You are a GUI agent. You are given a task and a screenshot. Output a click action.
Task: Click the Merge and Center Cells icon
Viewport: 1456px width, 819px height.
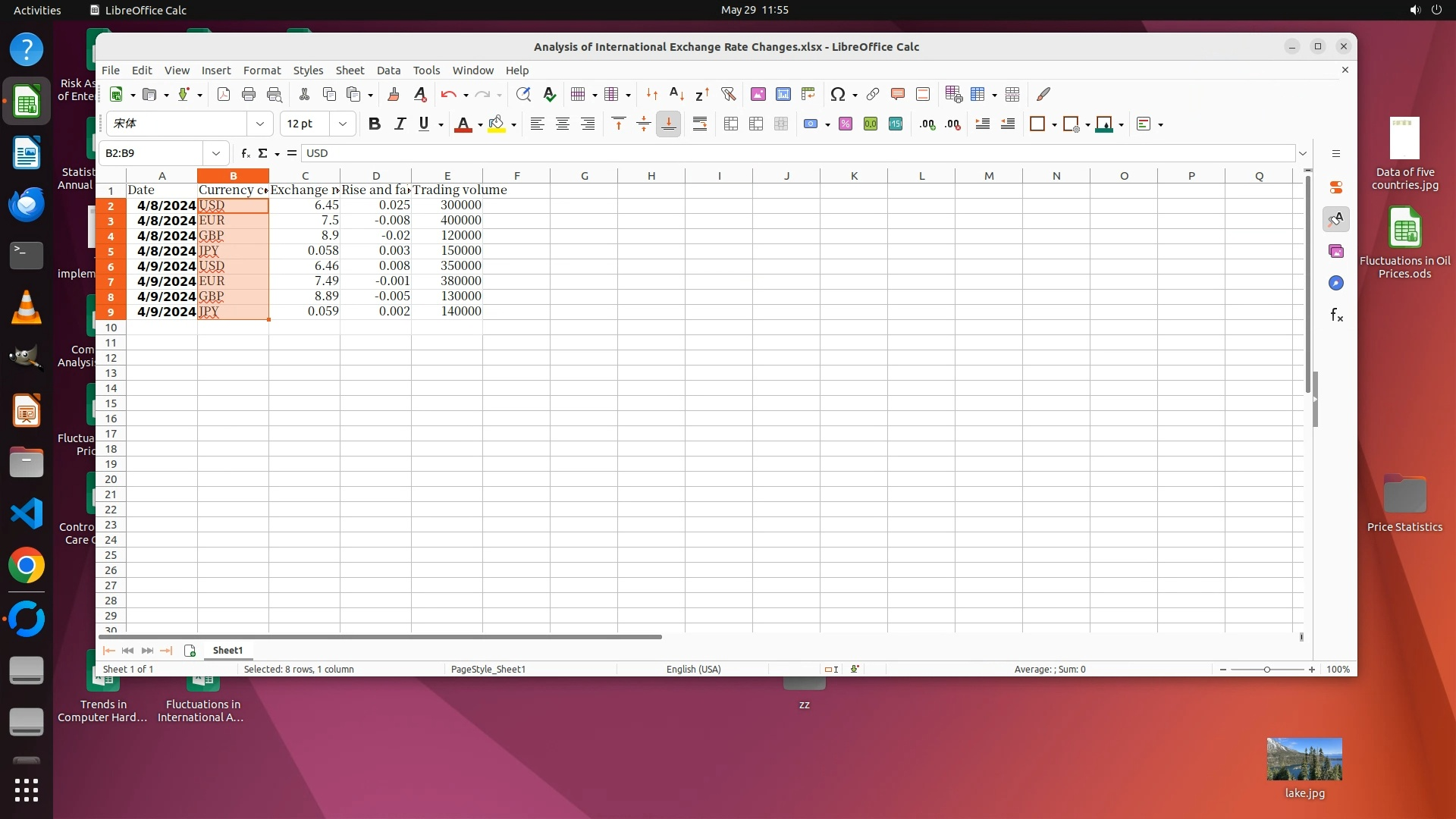[x=731, y=124]
